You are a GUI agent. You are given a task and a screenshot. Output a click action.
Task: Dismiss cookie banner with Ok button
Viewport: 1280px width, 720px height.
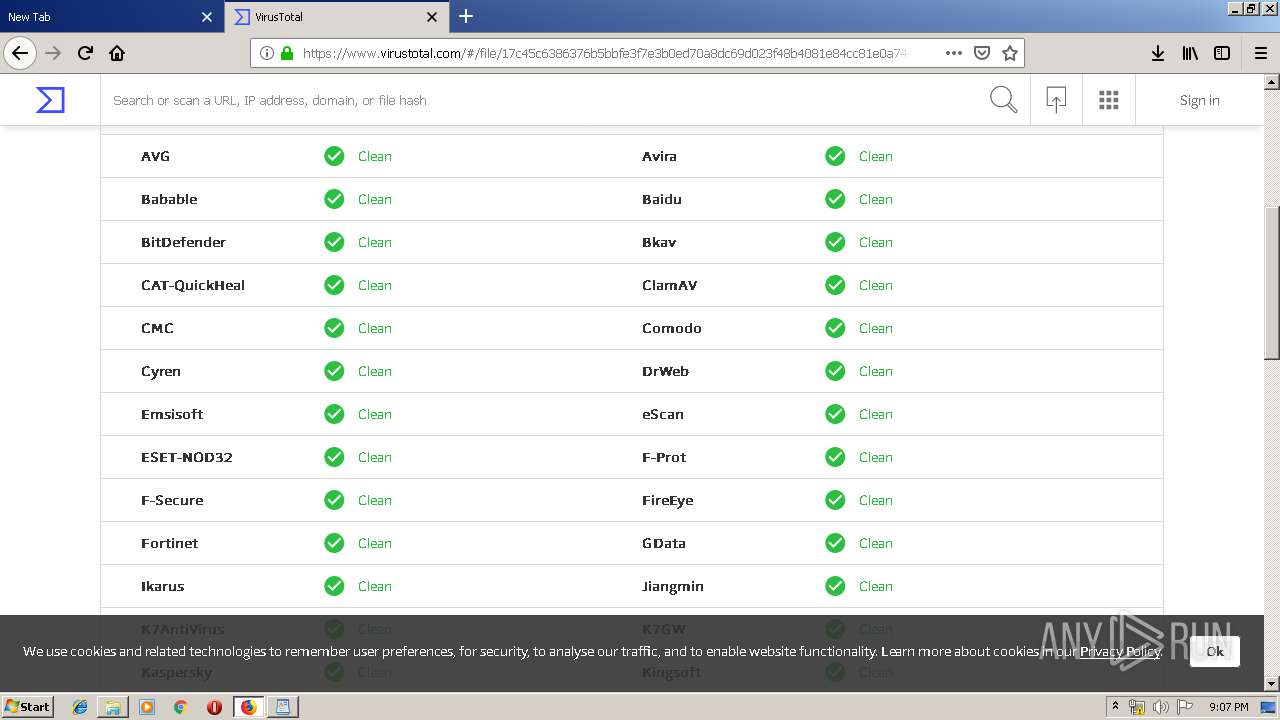click(1215, 651)
